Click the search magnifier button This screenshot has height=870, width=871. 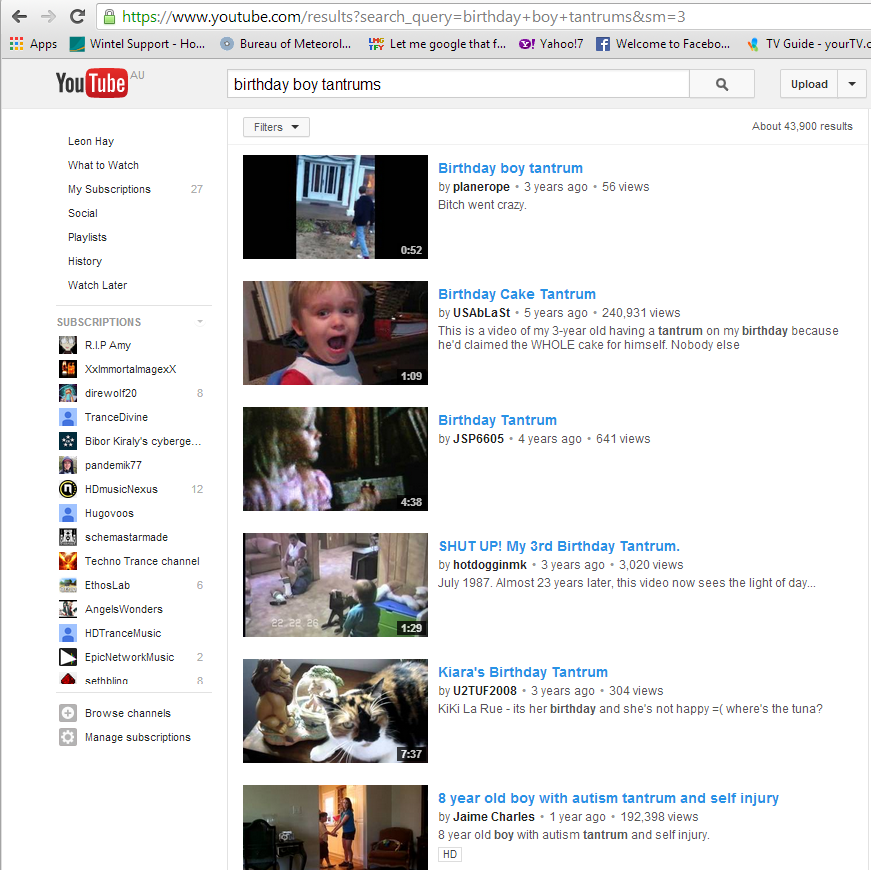coord(722,85)
